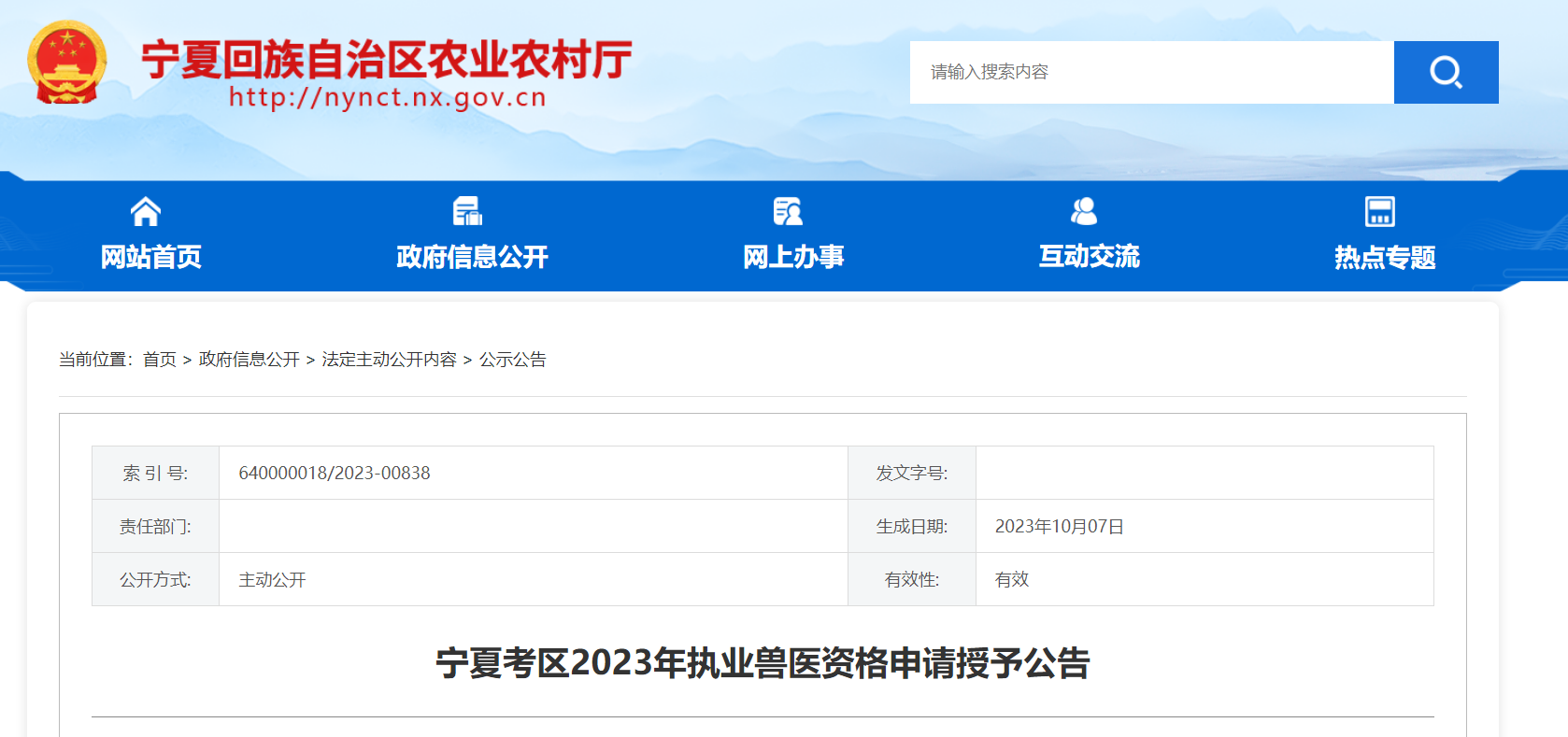Click the 公开方式 label cell
Image resolution: width=1568 pixels, height=737 pixels.
click(155, 580)
